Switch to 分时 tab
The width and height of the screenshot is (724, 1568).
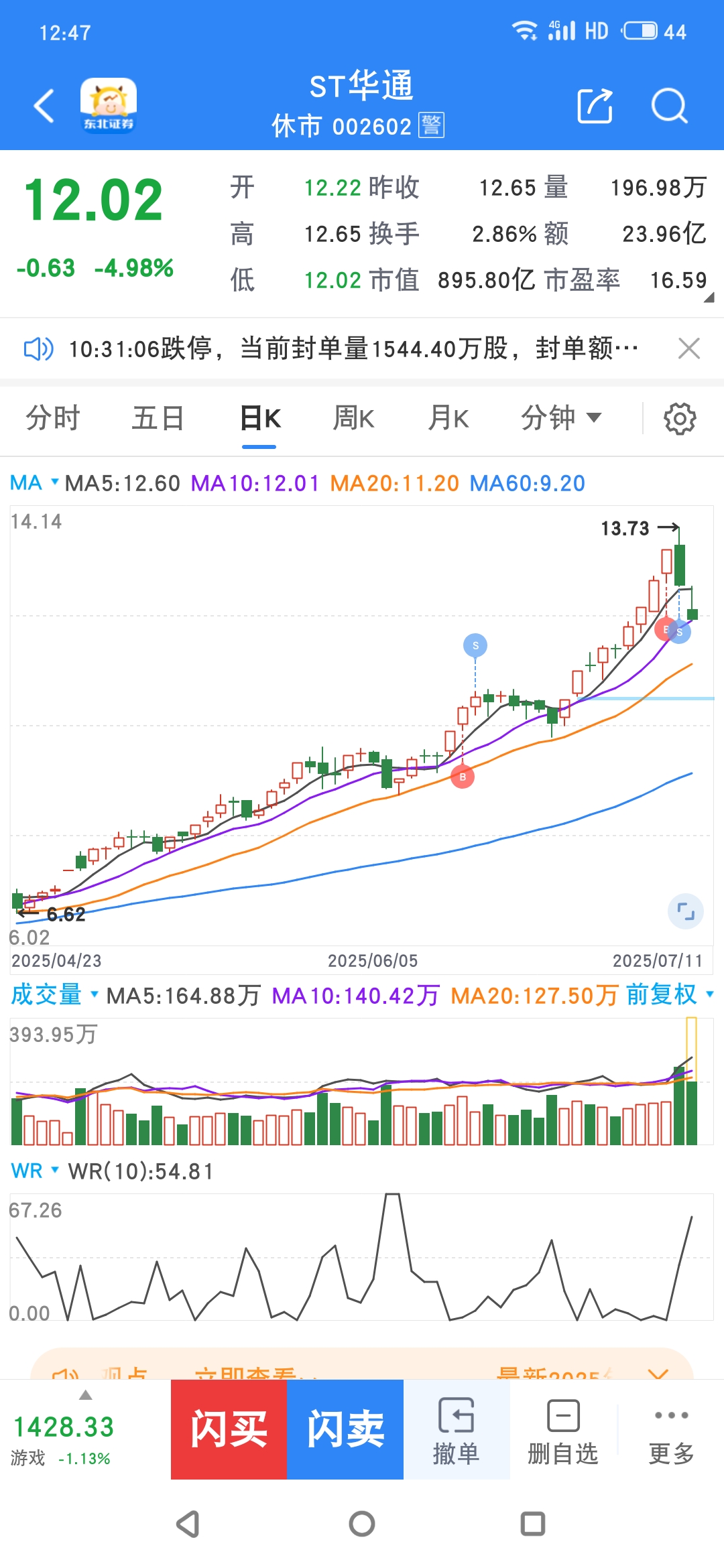[52, 418]
